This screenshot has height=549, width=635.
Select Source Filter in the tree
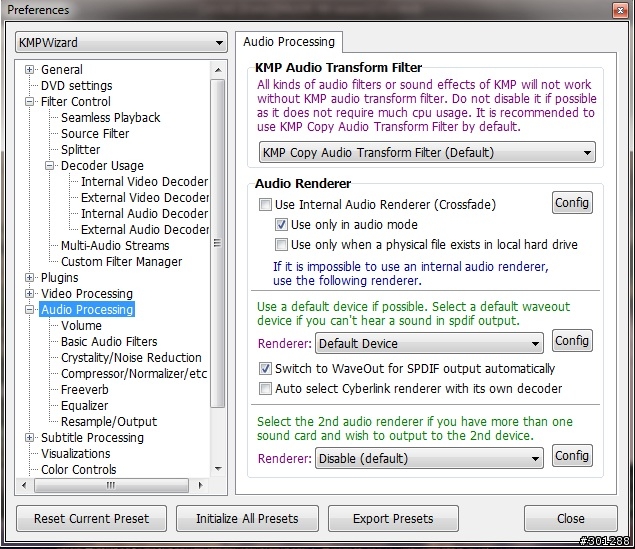click(x=95, y=134)
